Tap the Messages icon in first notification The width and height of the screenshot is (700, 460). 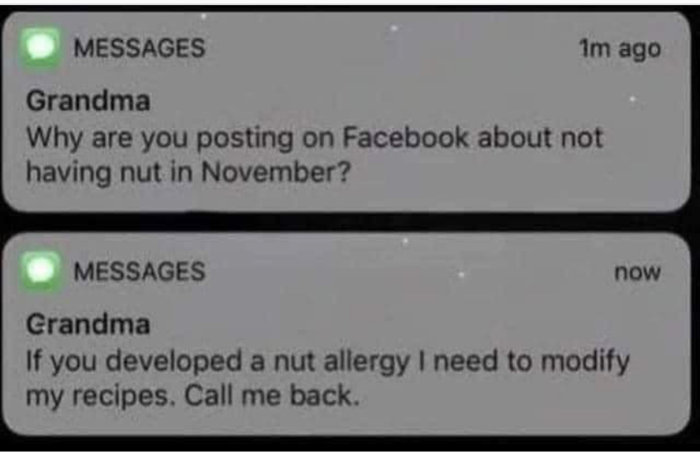pos(41,48)
